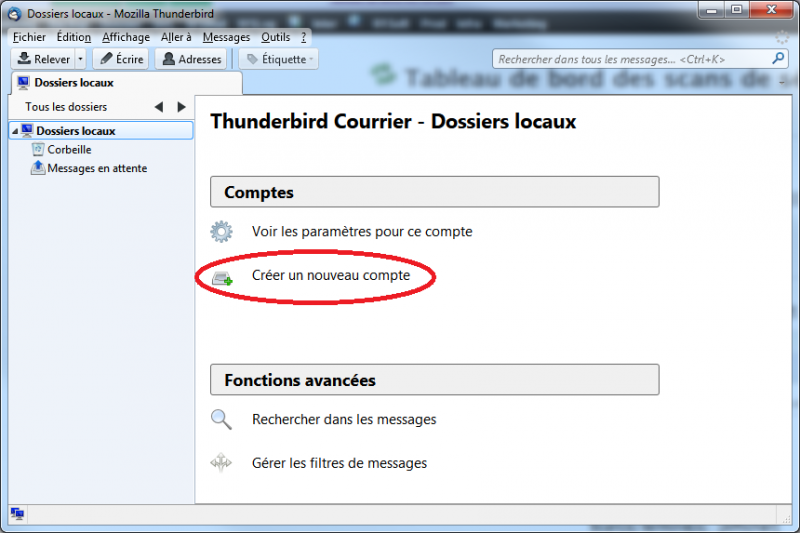Click the Tous les dossiers label
Viewport: 800px width, 533px height.
tap(66, 107)
